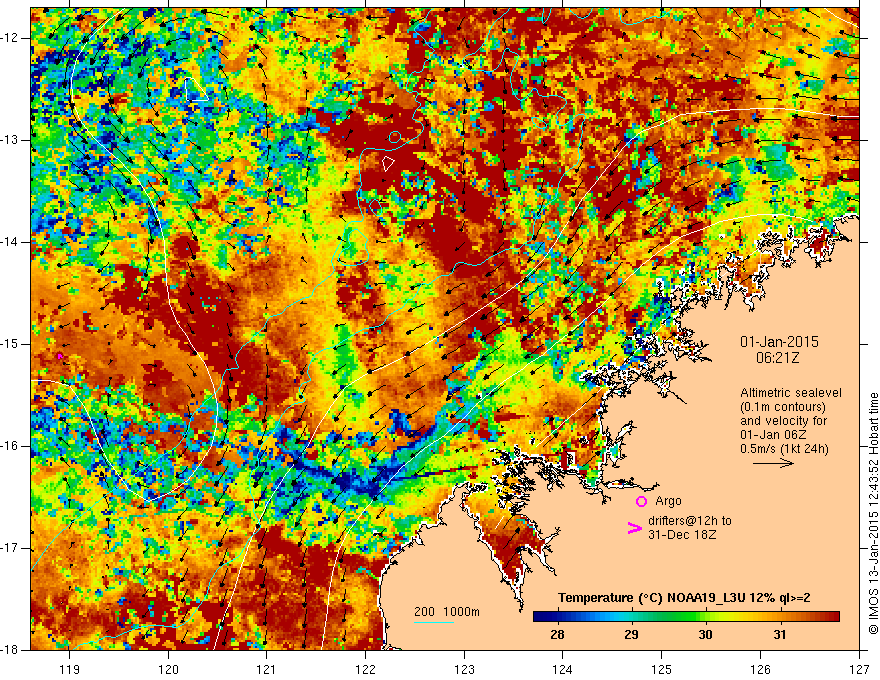Click the IMOS copyright timestamp text
The height and width of the screenshot is (680, 880).
point(873,513)
